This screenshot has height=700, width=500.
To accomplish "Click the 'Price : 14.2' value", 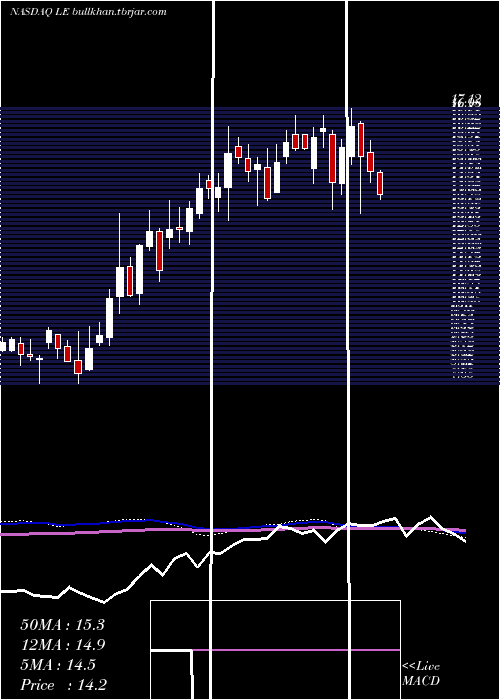I will pos(63,685).
